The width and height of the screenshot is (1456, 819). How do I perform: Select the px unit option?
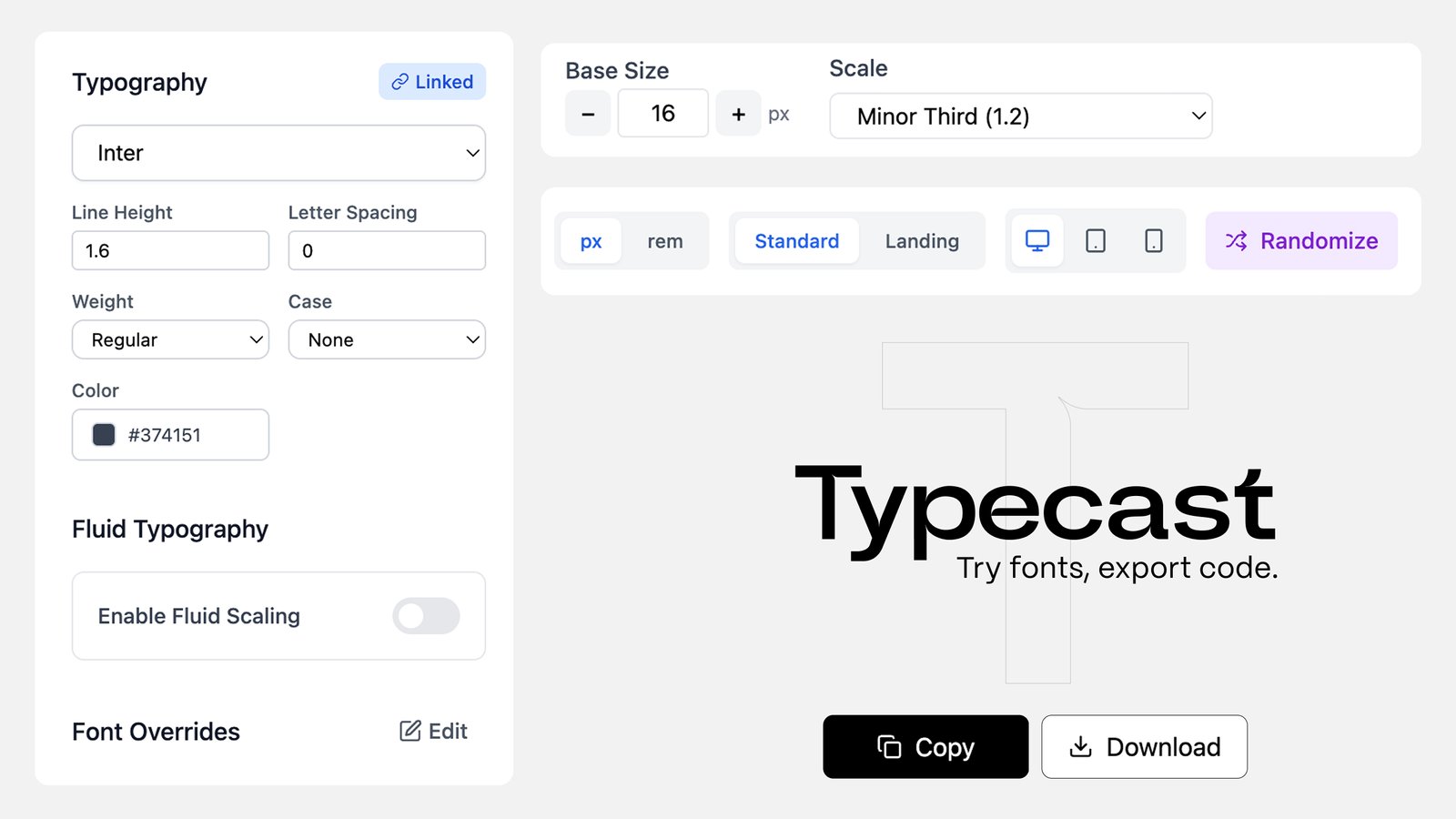[591, 241]
